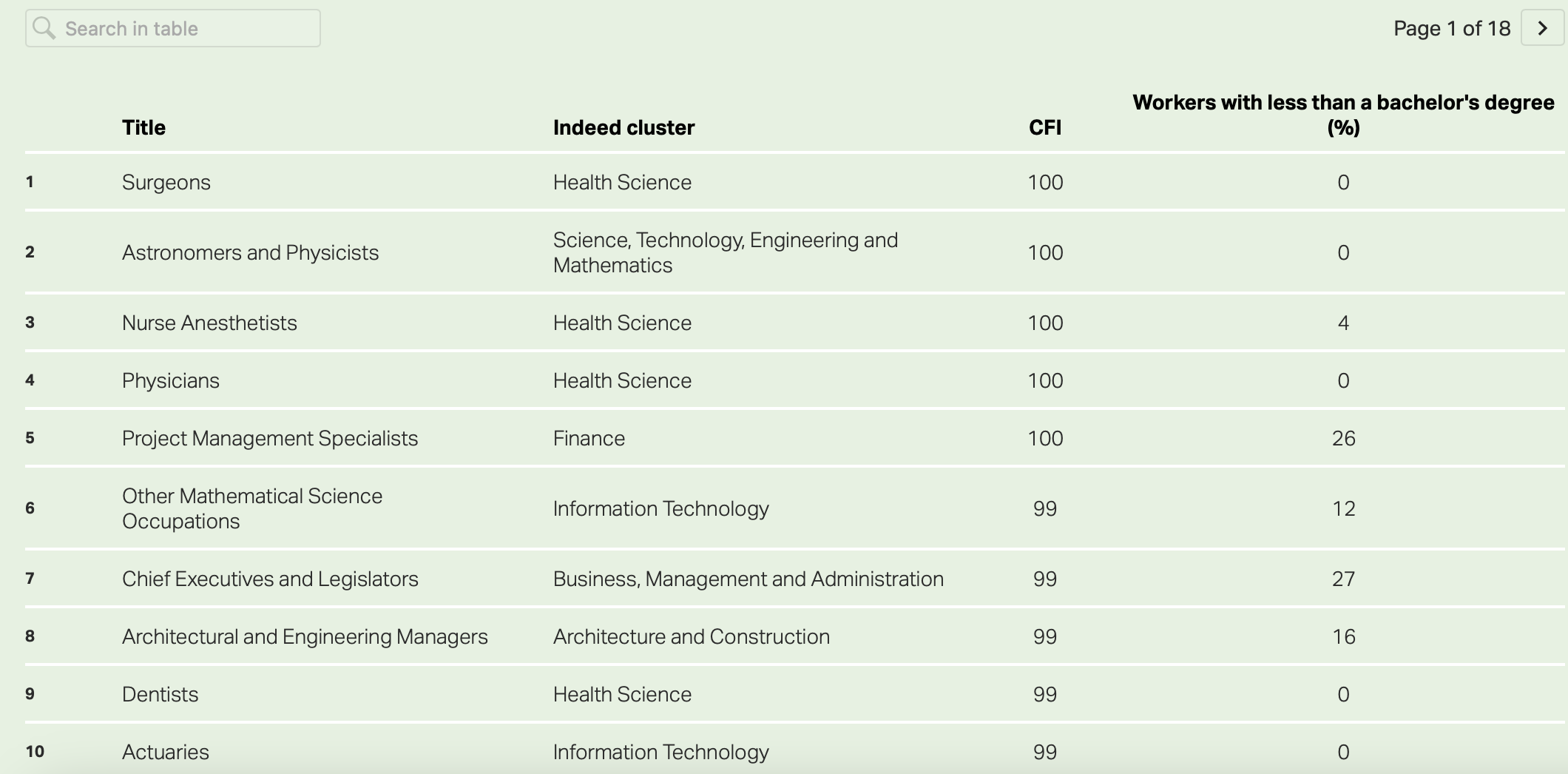This screenshot has height=774, width=1568.
Task: Click Architecture and Construction cluster cell
Action: click(x=691, y=636)
